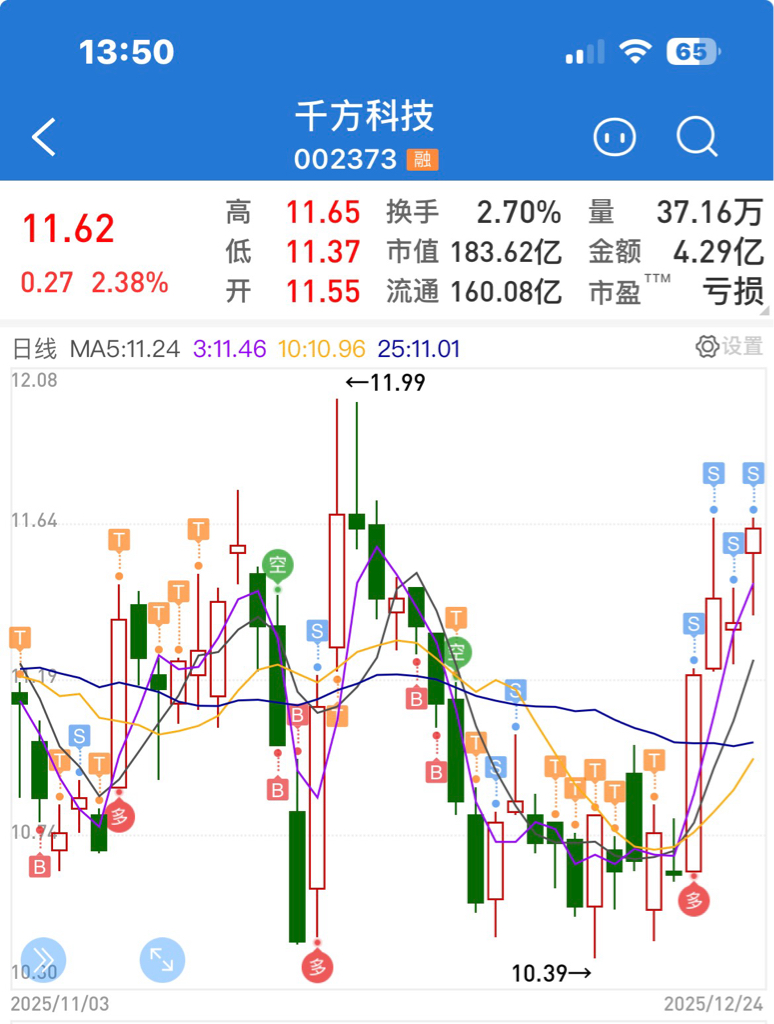Screen dimensions: 774x1024
Task: Tap the T marker at chart left edge
Action: pyautogui.click(x=20, y=638)
